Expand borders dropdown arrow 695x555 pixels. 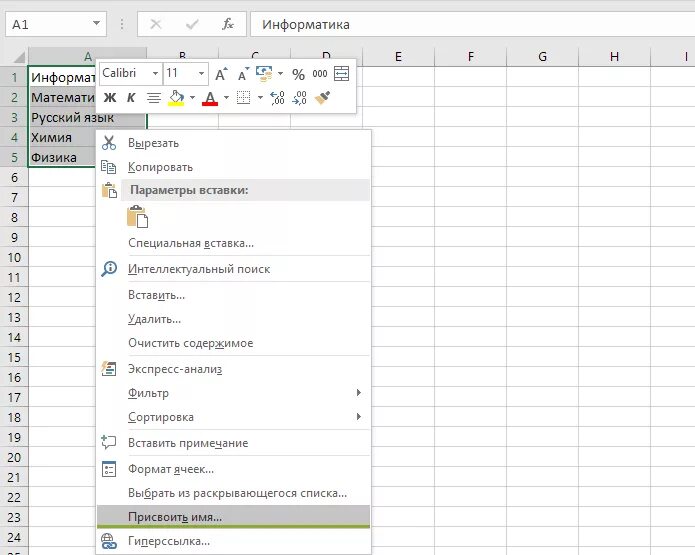click(x=260, y=98)
